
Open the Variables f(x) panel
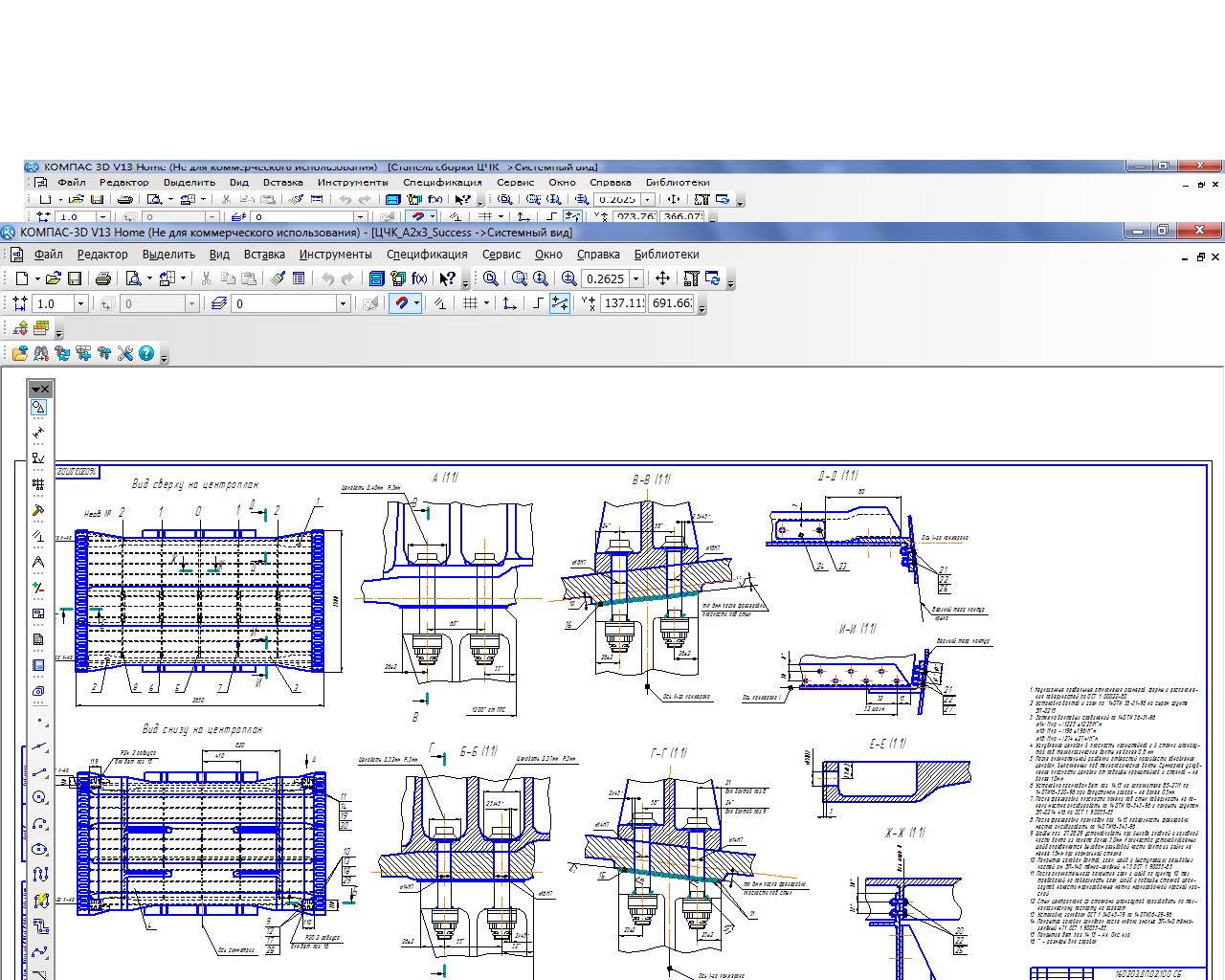point(419,278)
